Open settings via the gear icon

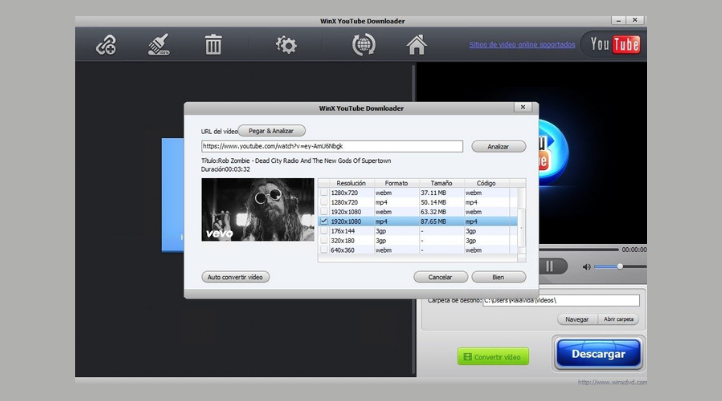tap(286, 45)
